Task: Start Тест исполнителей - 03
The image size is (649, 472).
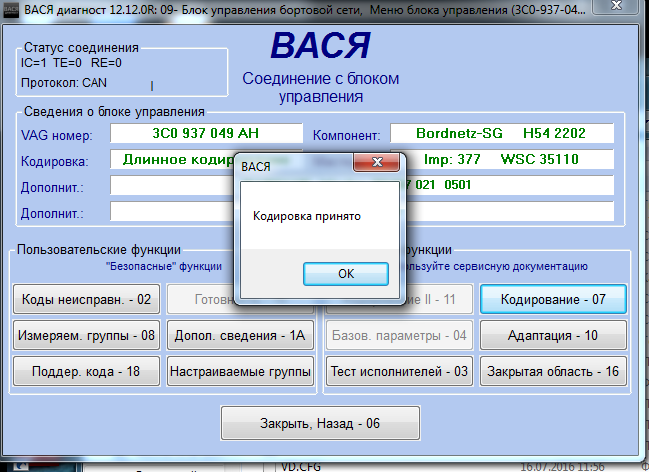Action: (399, 371)
